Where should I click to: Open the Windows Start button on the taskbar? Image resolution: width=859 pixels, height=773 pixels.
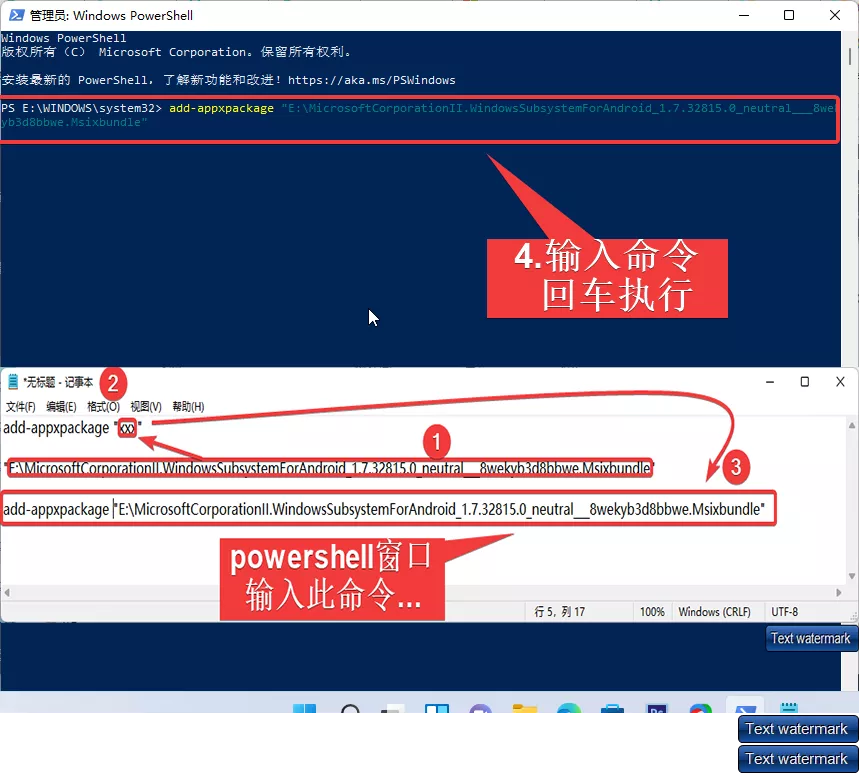pos(304,708)
